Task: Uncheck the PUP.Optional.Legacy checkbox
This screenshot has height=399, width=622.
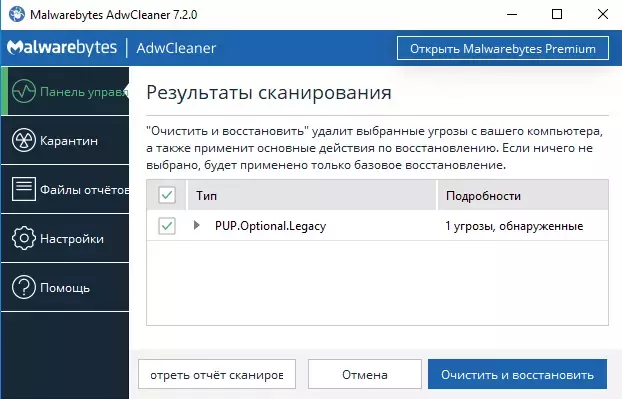Action: 167,226
